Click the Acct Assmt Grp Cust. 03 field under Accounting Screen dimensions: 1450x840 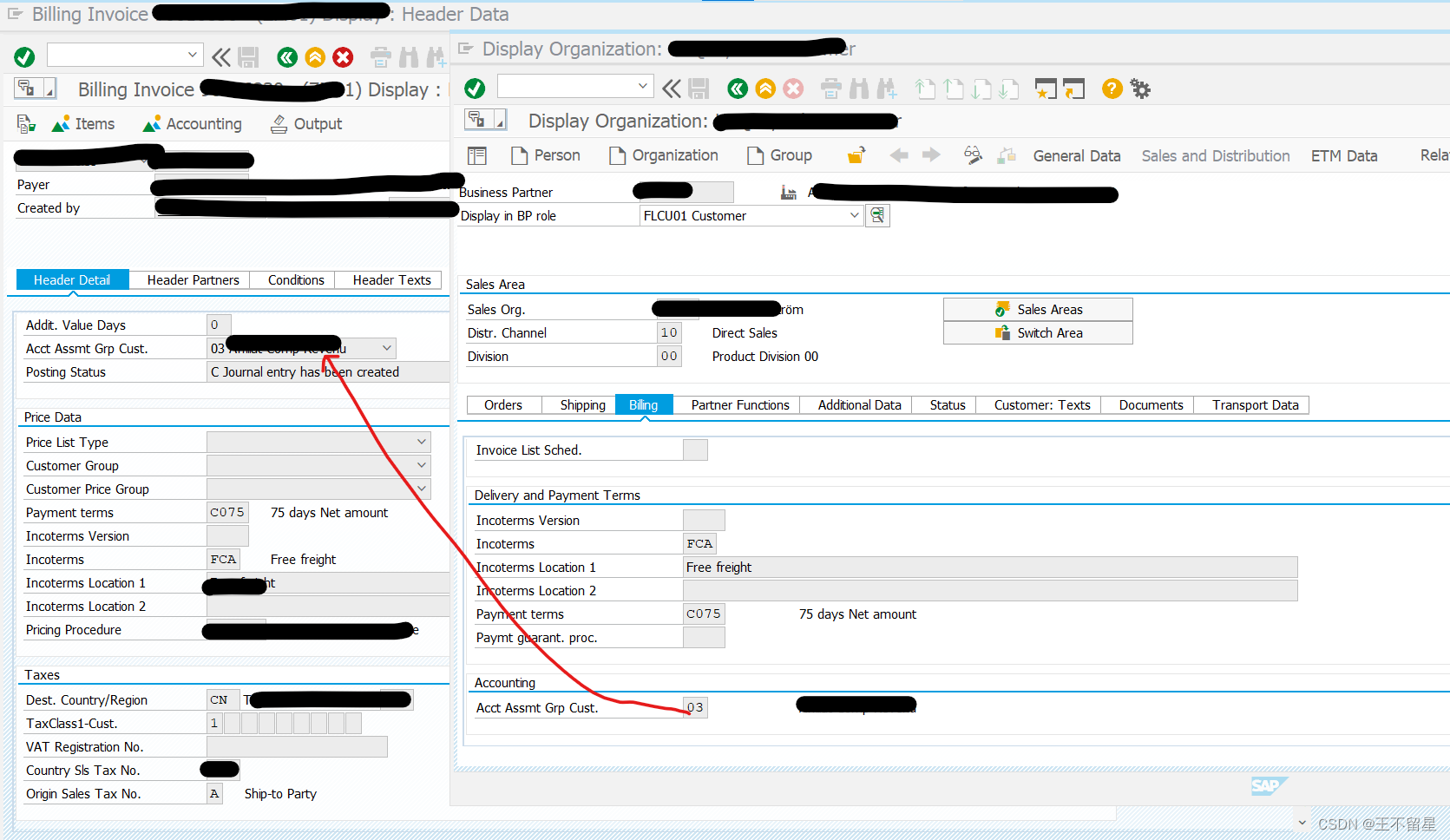tap(695, 708)
